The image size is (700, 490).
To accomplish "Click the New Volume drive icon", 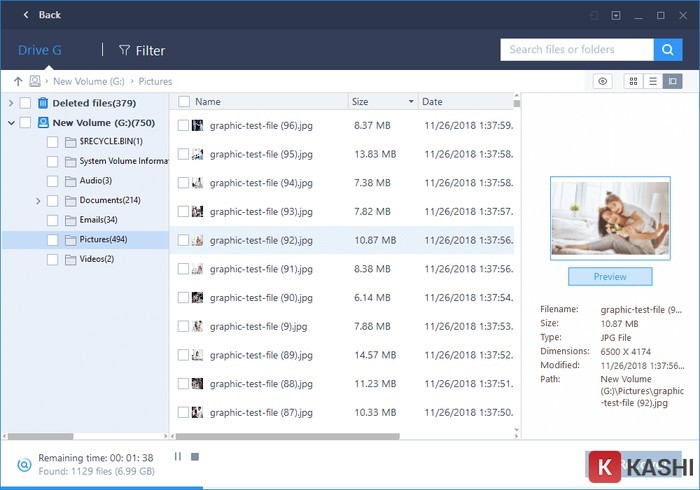I will tap(43, 122).
